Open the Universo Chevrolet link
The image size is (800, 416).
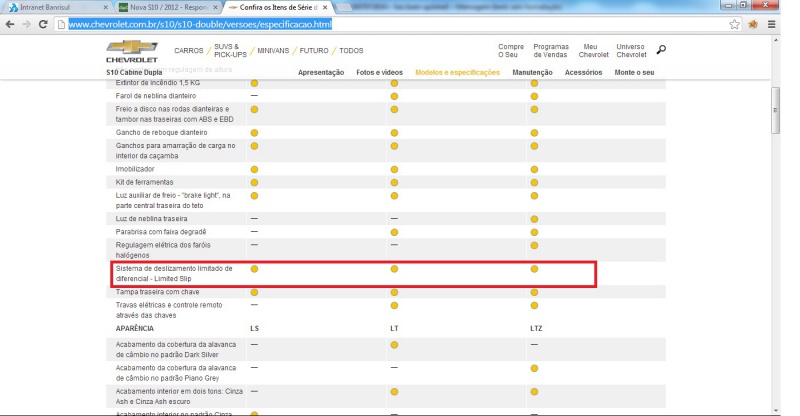click(x=631, y=51)
